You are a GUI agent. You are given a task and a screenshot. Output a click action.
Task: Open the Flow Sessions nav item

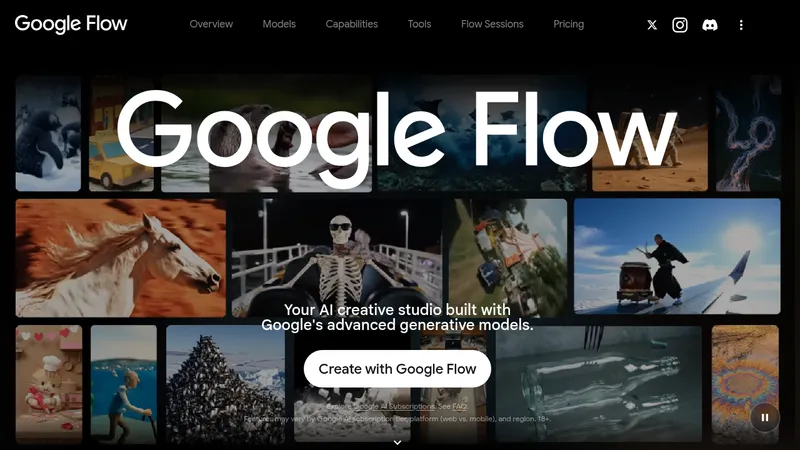coord(492,24)
